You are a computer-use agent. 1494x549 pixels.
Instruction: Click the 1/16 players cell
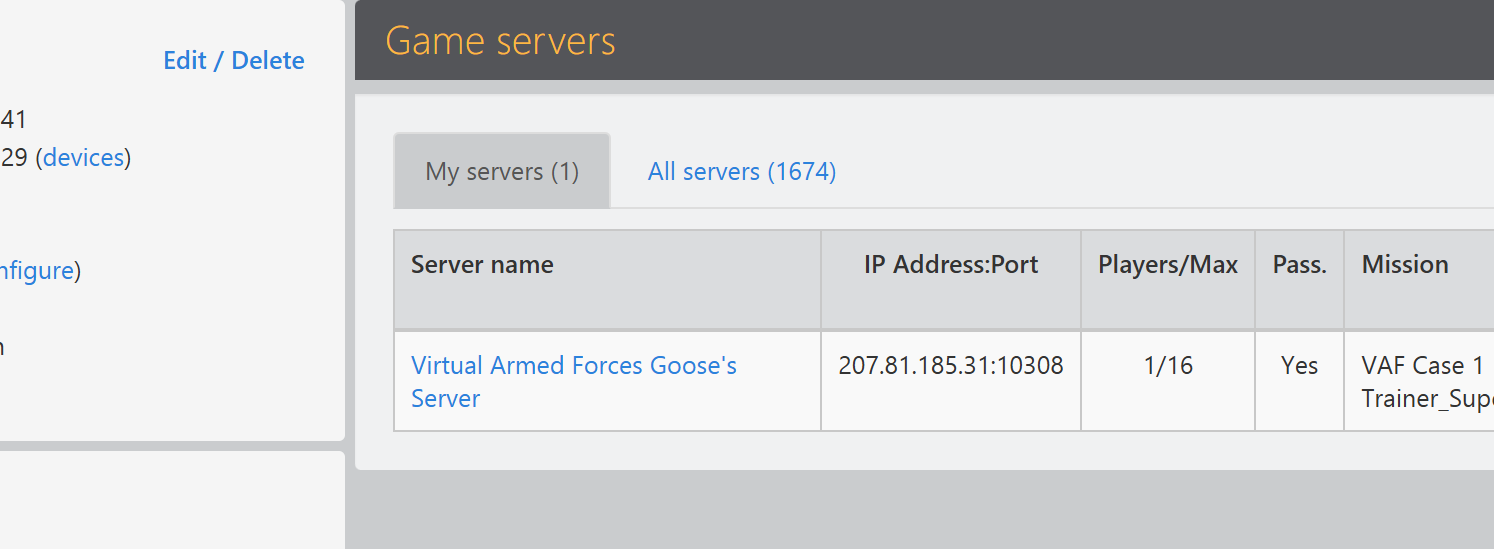coord(1168,366)
